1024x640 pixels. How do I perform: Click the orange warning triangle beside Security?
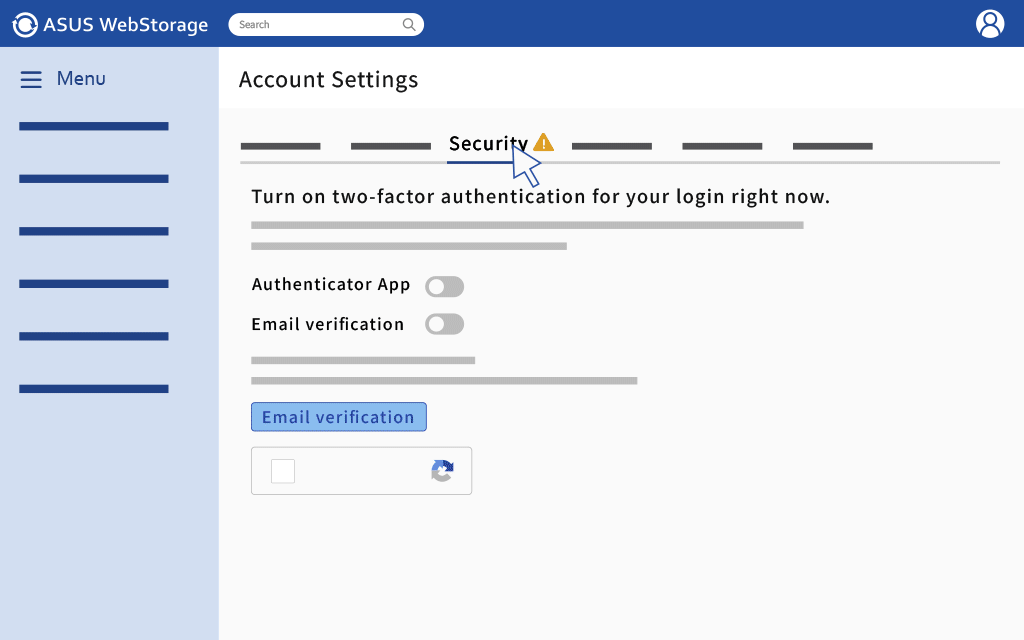[x=543, y=142]
